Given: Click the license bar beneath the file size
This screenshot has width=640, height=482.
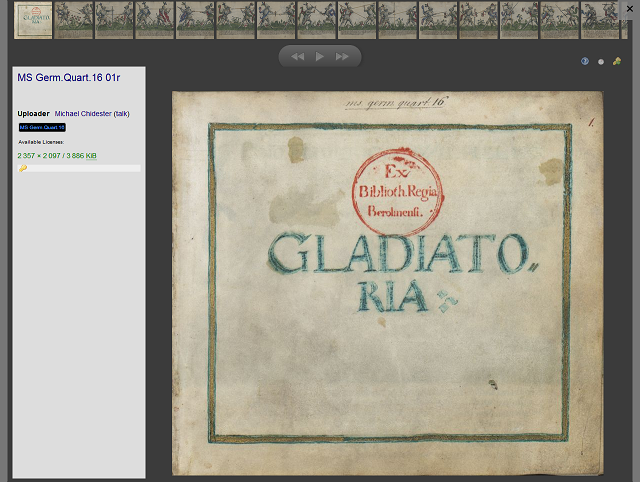Looking at the screenshot, I should tap(80, 169).
